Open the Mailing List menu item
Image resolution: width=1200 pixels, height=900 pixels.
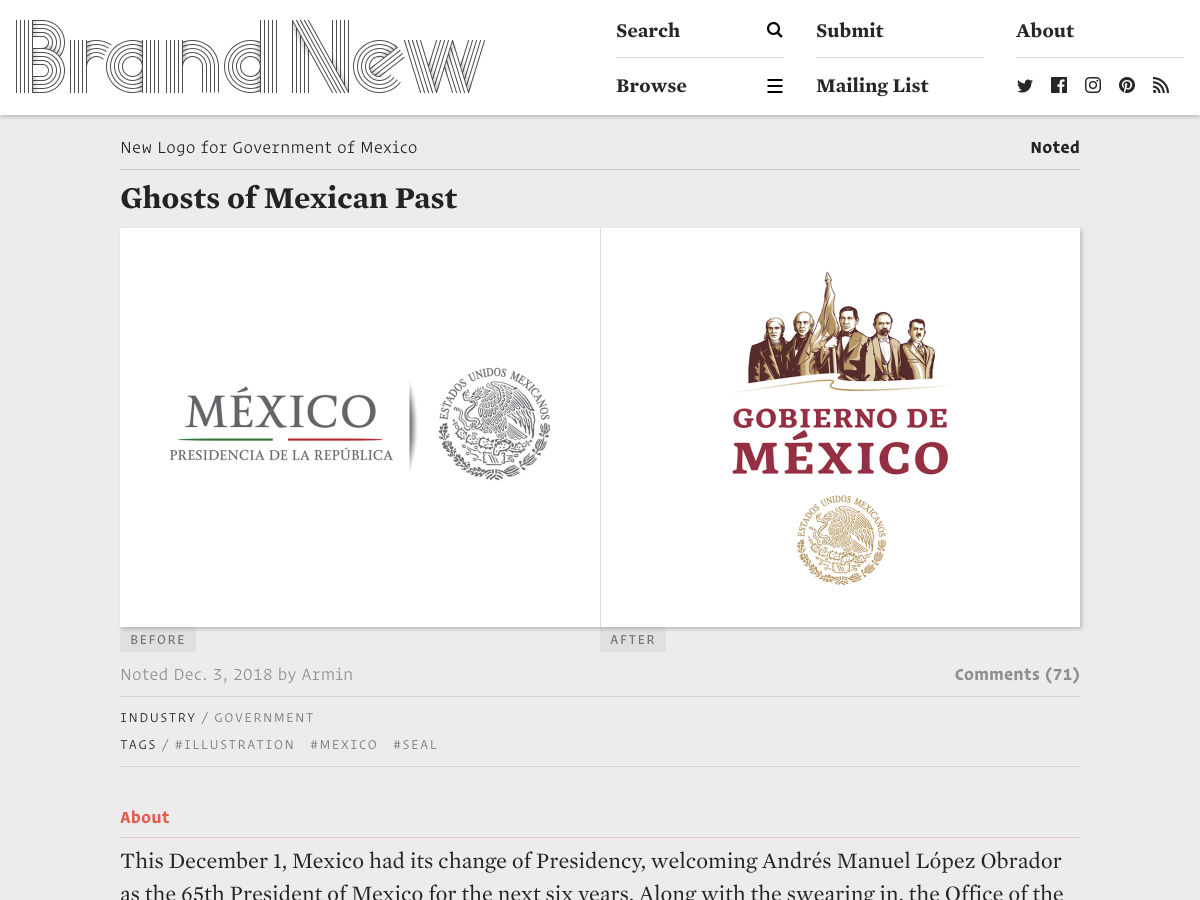click(x=872, y=86)
